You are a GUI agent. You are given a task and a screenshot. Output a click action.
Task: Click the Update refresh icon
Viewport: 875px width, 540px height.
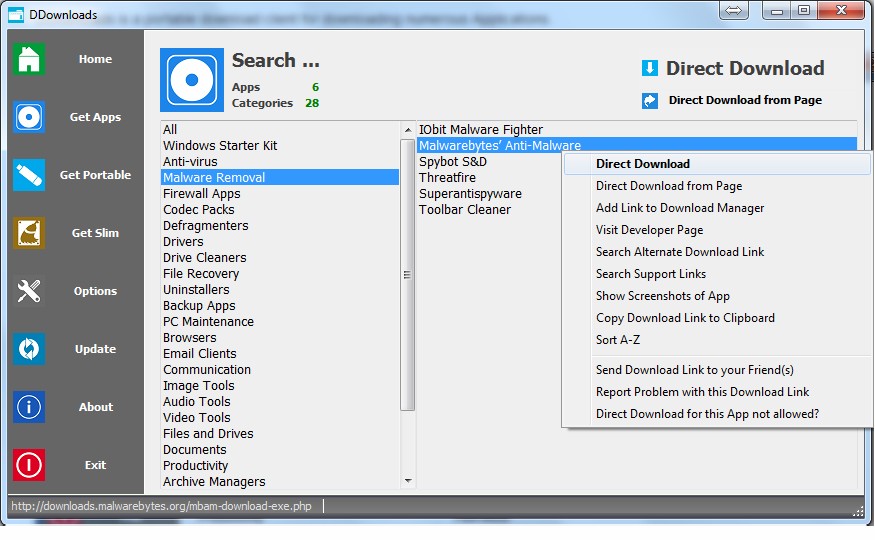pos(28,349)
